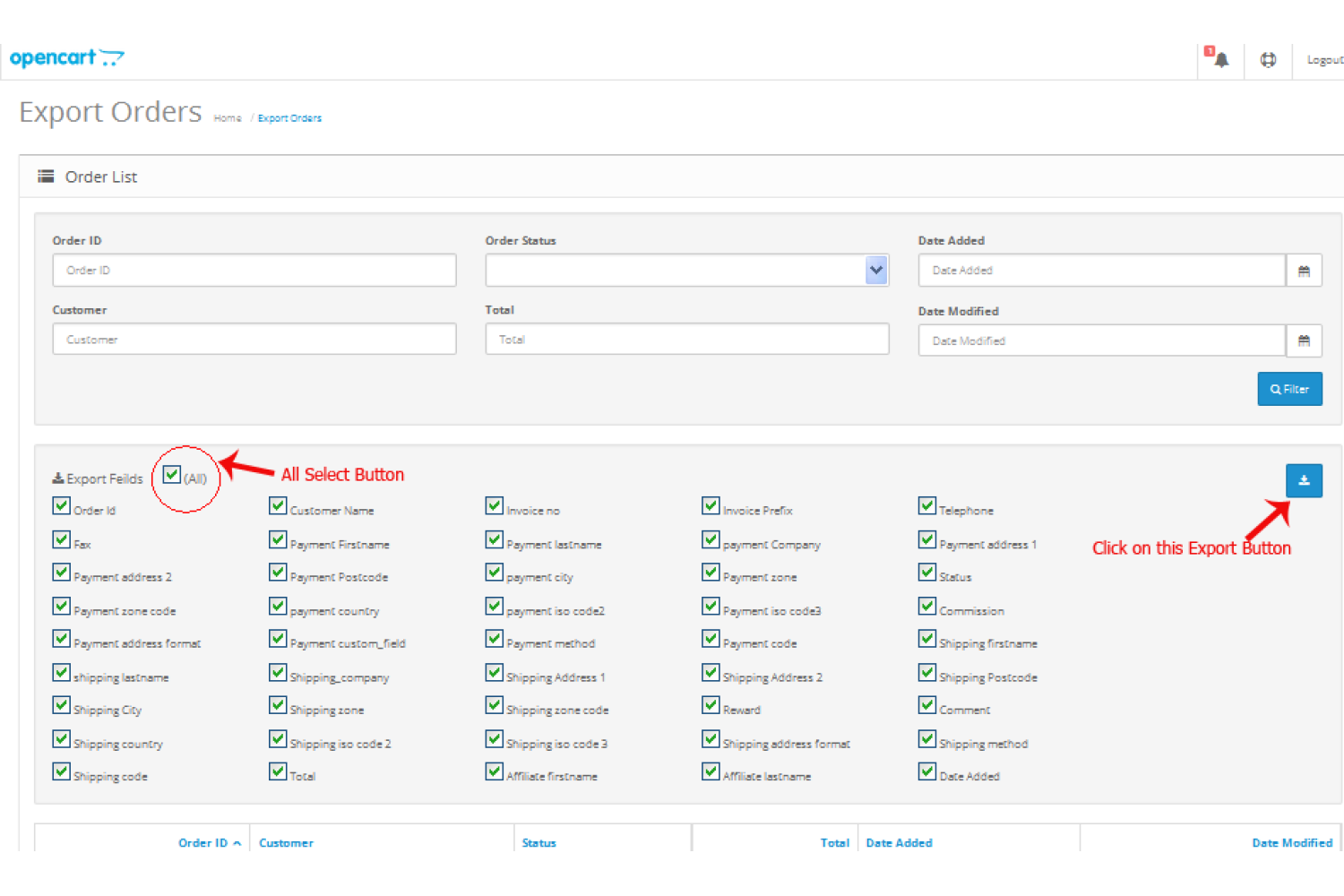
Task: Open the help lifebuoy icon
Action: coord(1268,60)
